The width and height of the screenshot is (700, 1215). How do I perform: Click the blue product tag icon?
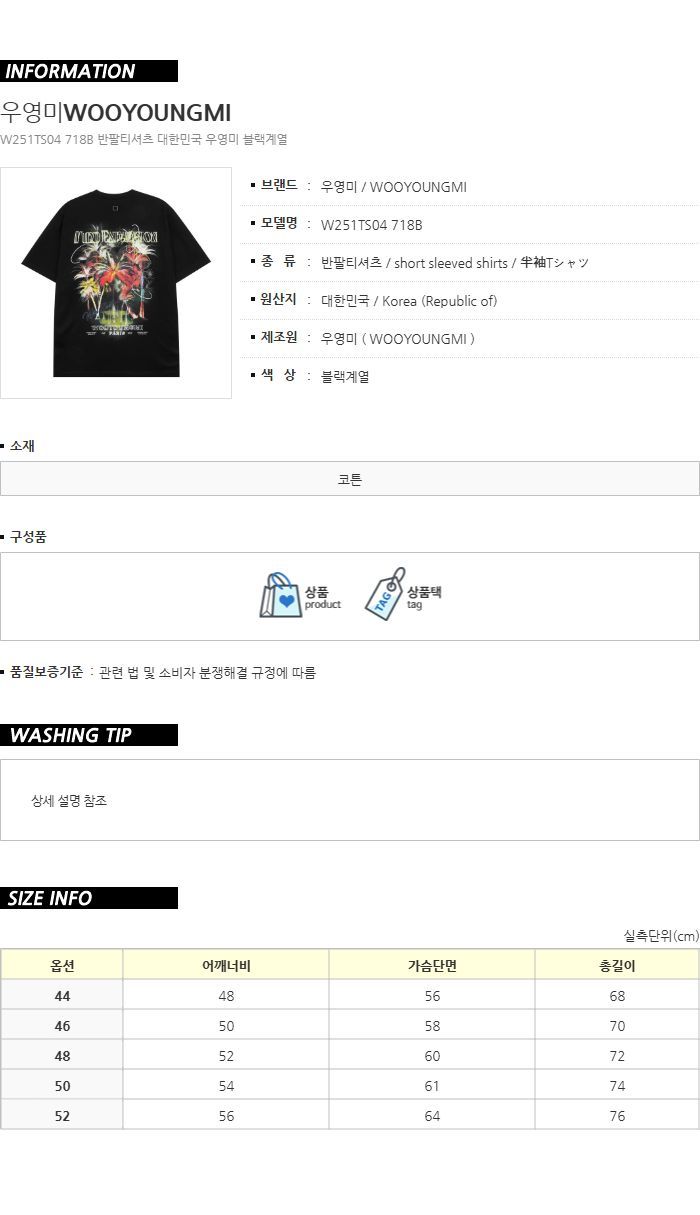(385, 594)
